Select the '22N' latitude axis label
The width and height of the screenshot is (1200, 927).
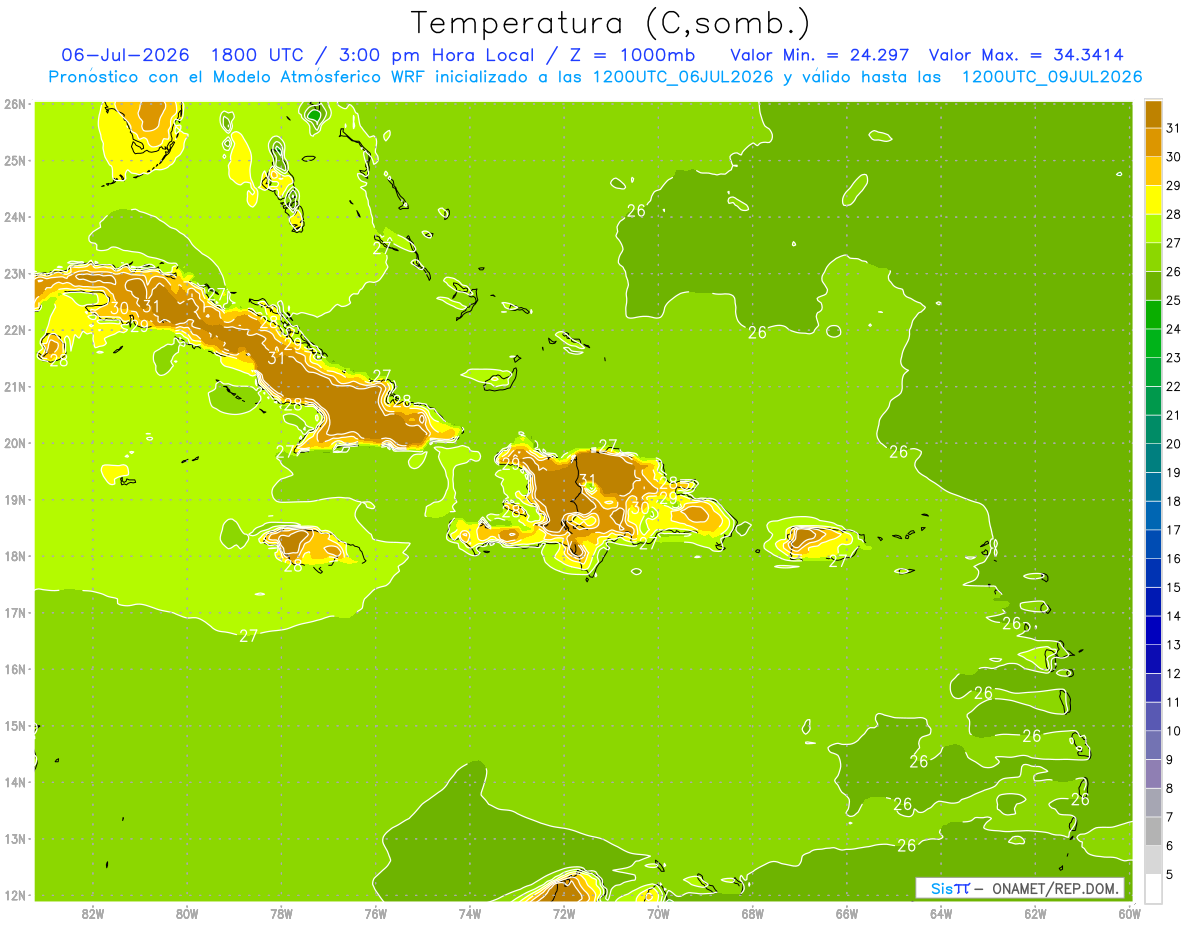click(x=15, y=330)
